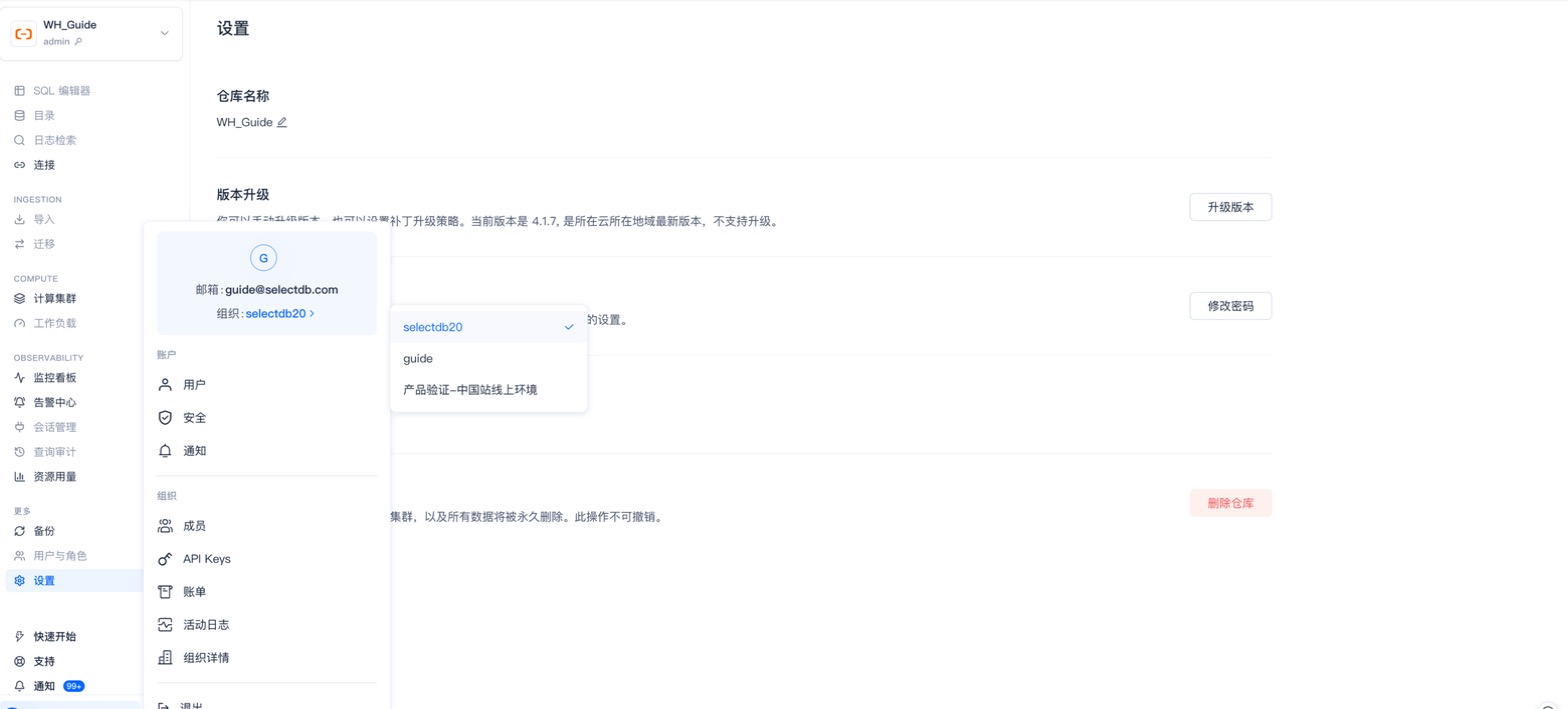Image resolution: width=1568 pixels, height=709 pixels.
Task: Click the 安全 shield icon
Action: pos(165,418)
